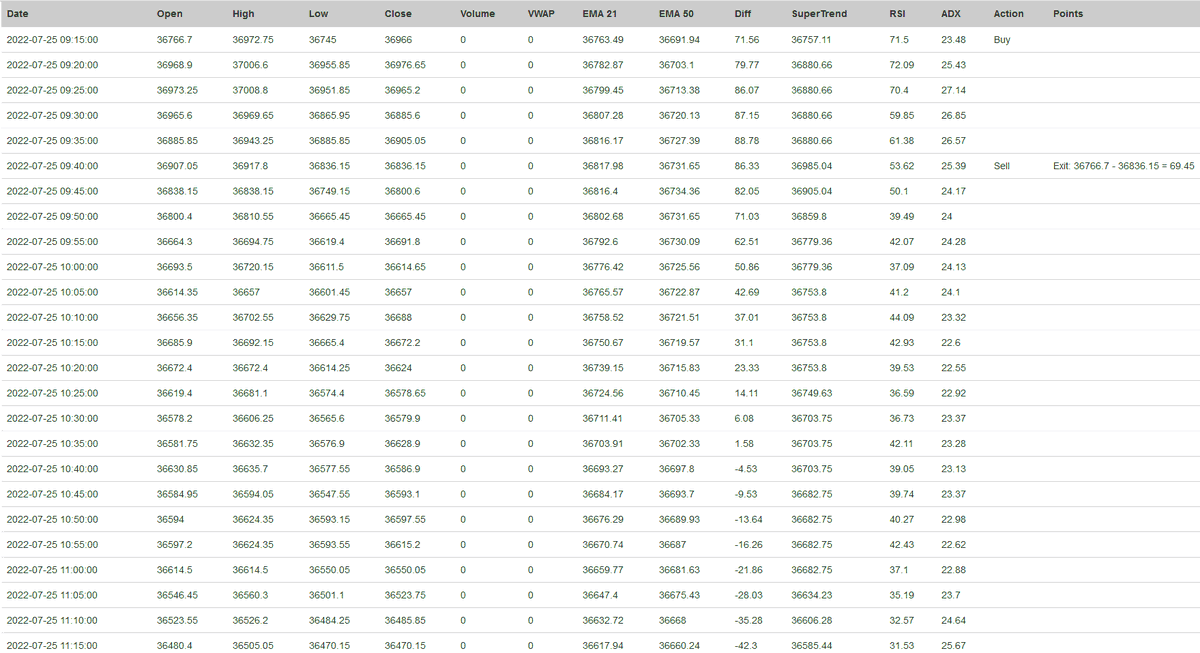The width and height of the screenshot is (1200, 653).
Task: Click Close value 36470.15
Action: [x=405, y=645]
